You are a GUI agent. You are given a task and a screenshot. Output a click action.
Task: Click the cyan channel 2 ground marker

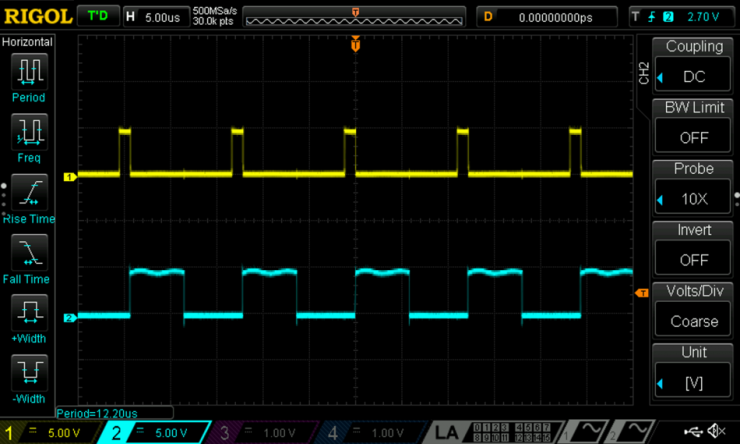coord(70,318)
